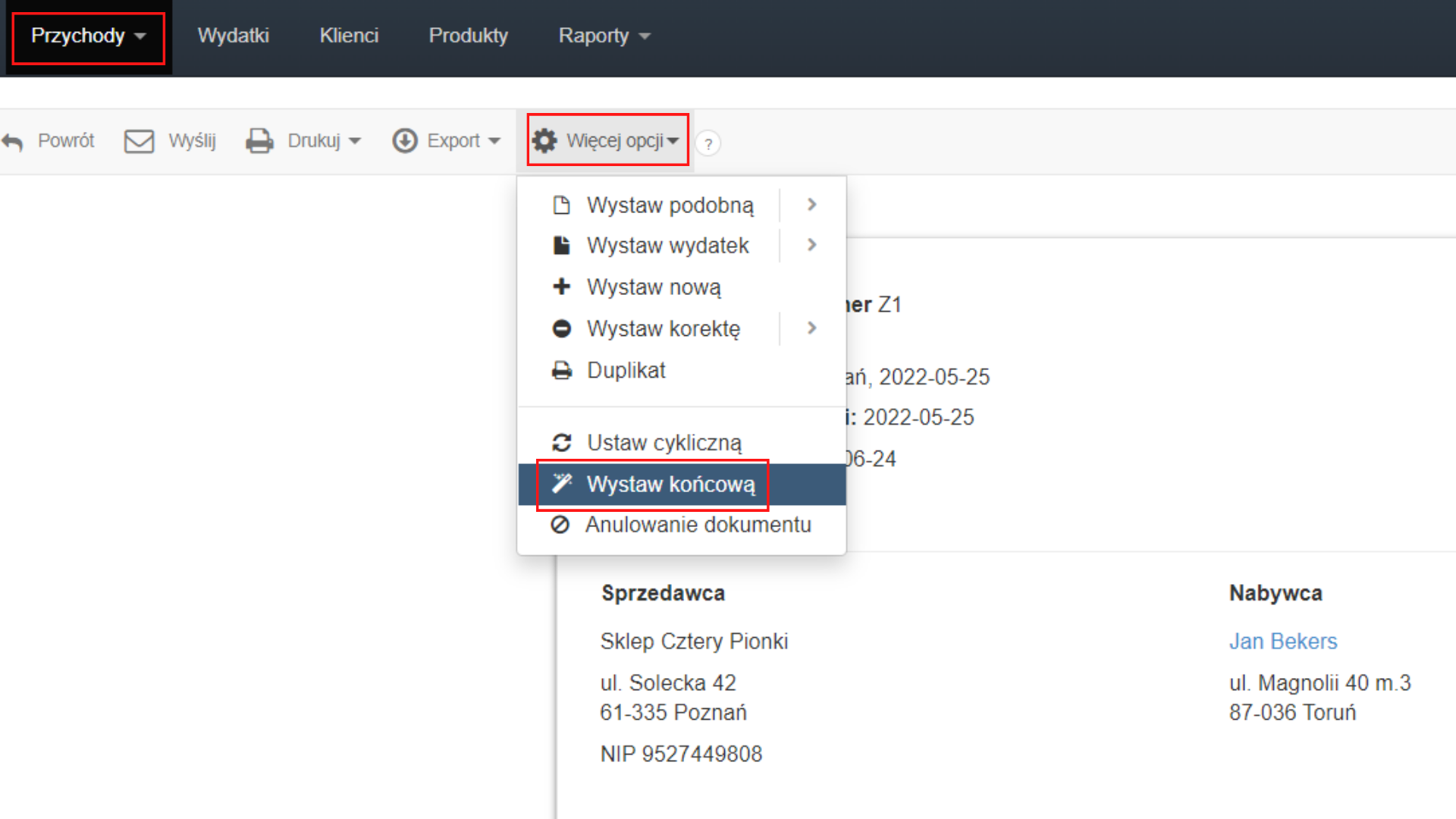Viewport: 1456px width, 819px height.
Task: Click the Powrót back arrow icon
Action: 12,141
